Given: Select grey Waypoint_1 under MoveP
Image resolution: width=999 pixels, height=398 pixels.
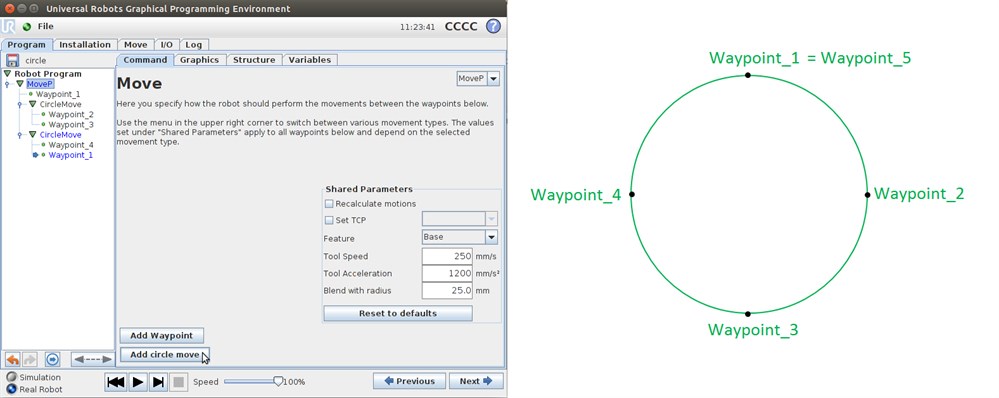Looking at the screenshot, I should 58,94.
